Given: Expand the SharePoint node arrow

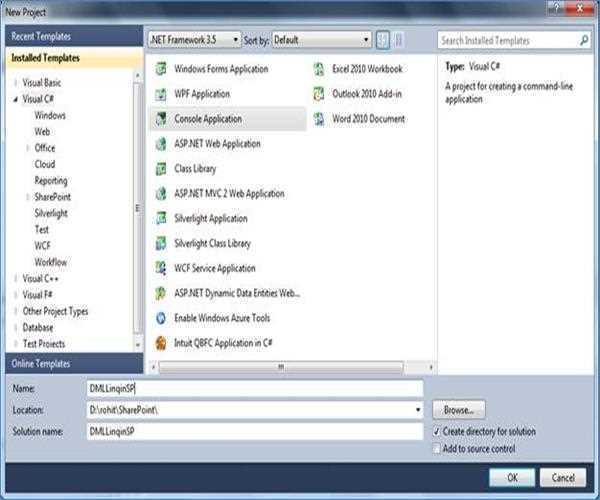Looking at the screenshot, I should pyautogui.click(x=28, y=197).
